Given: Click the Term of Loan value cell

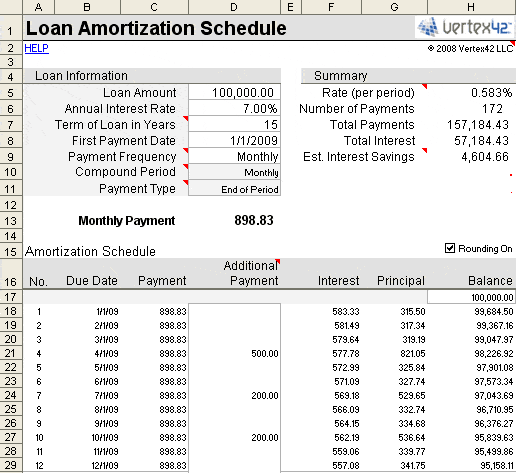Looking at the screenshot, I should [234, 124].
